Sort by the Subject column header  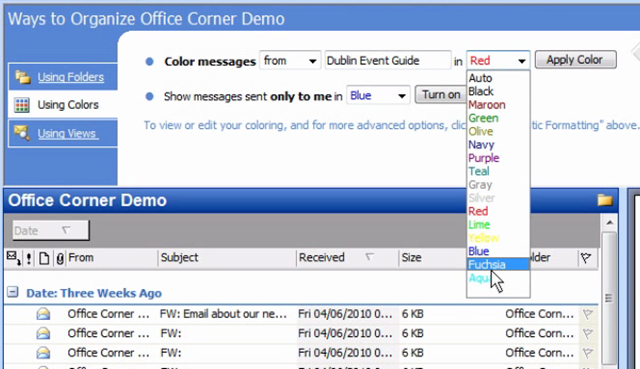(x=227, y=258)
